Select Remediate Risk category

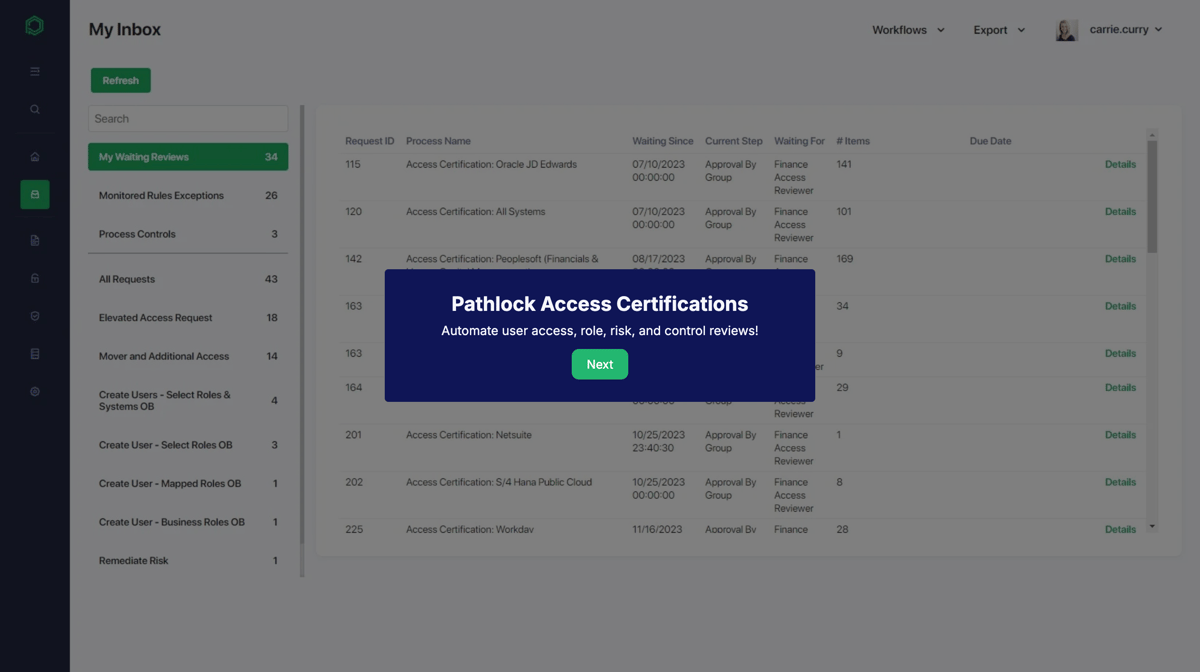pos(188,561)
